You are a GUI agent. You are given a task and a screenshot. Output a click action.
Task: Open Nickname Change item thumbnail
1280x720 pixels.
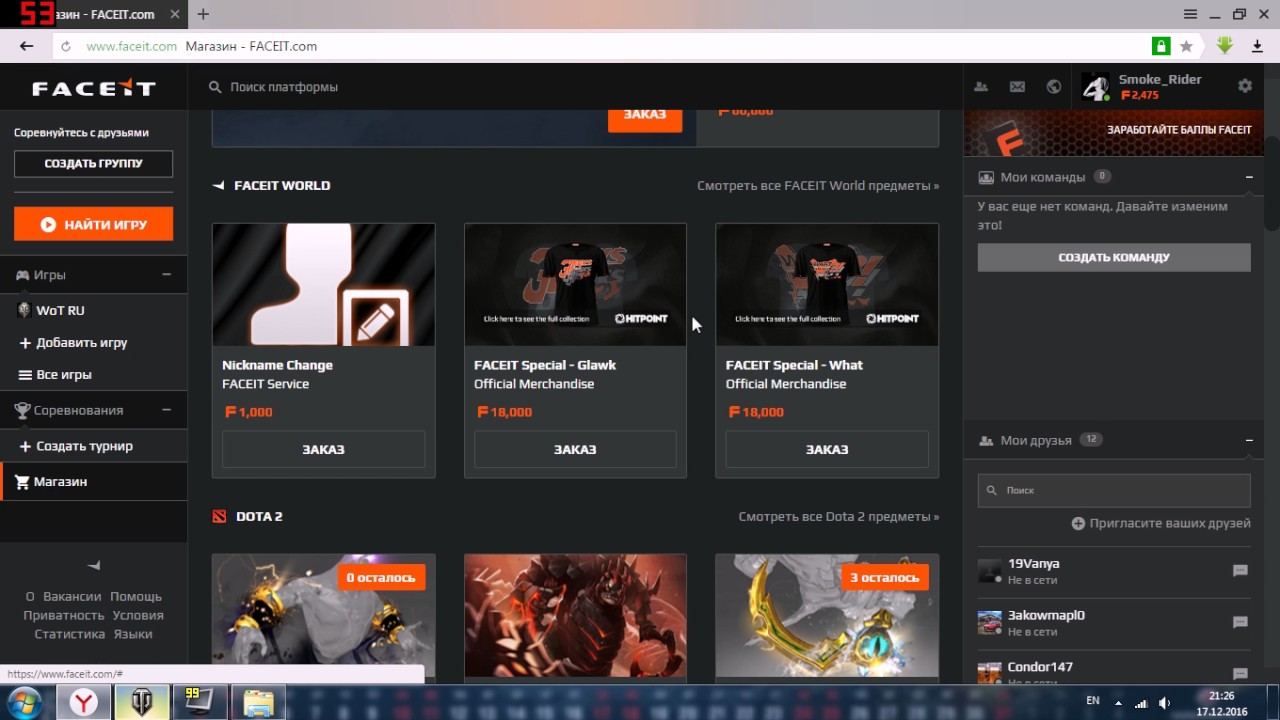pyautogui.click(x=323, y=285)
